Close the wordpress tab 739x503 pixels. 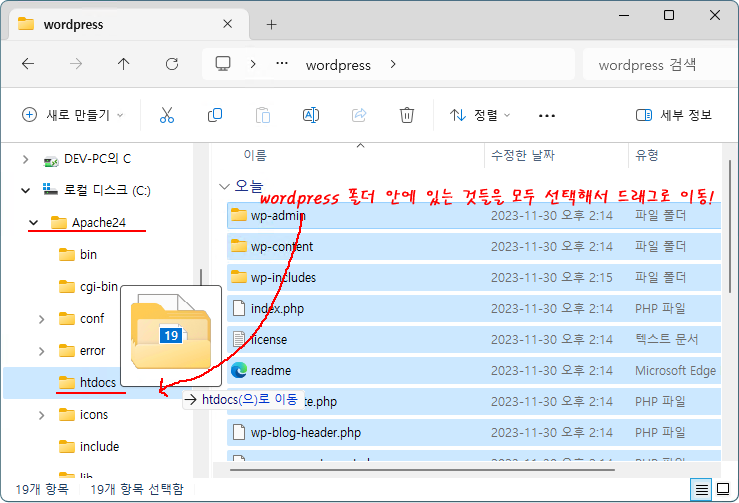(x=228, y=24)
